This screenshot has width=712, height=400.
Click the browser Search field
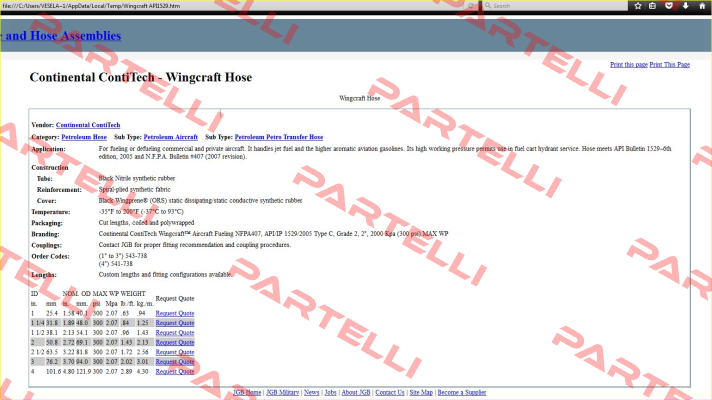554,5
